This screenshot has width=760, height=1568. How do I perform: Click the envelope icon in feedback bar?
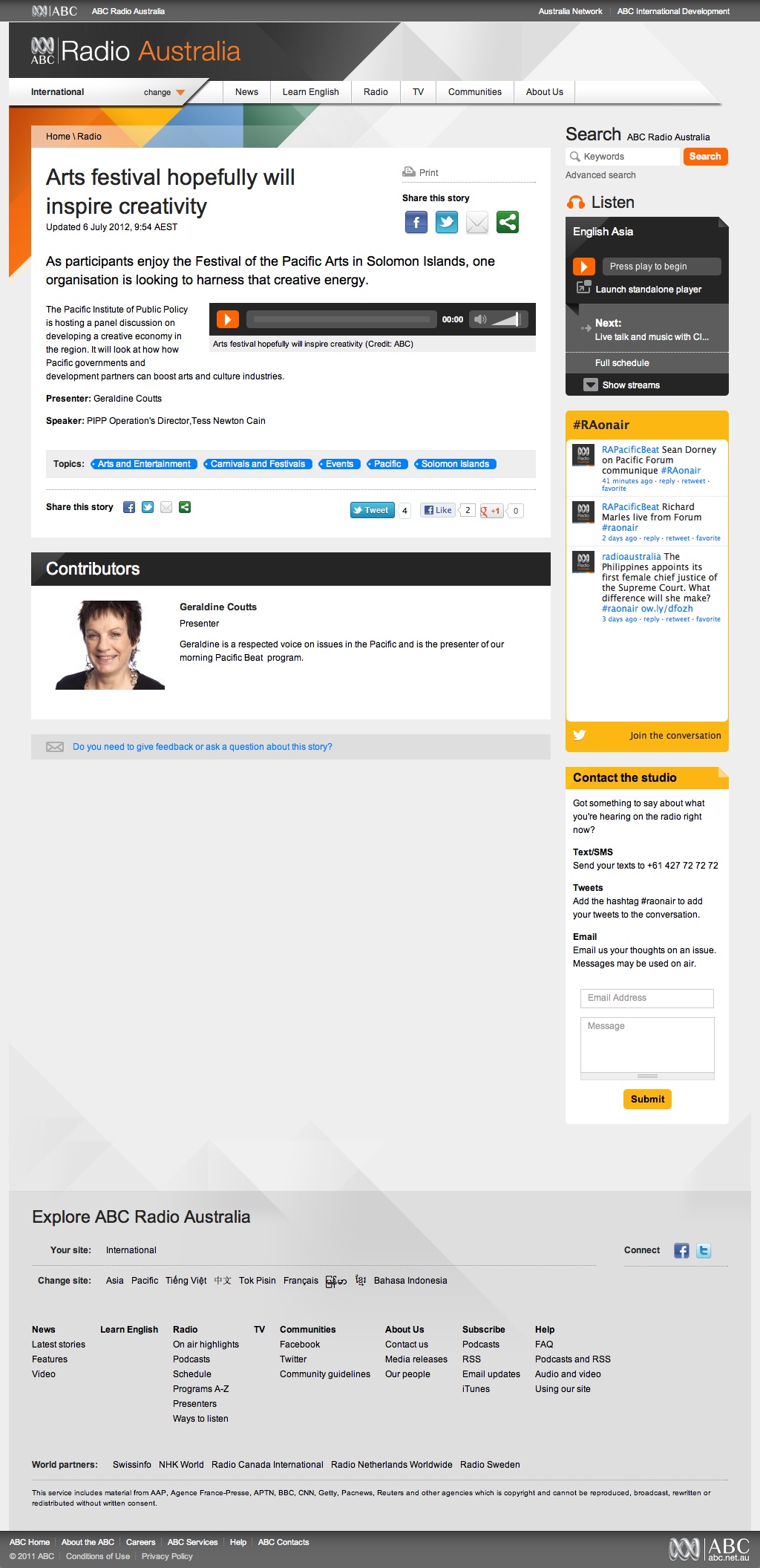(x=55, y=747)
